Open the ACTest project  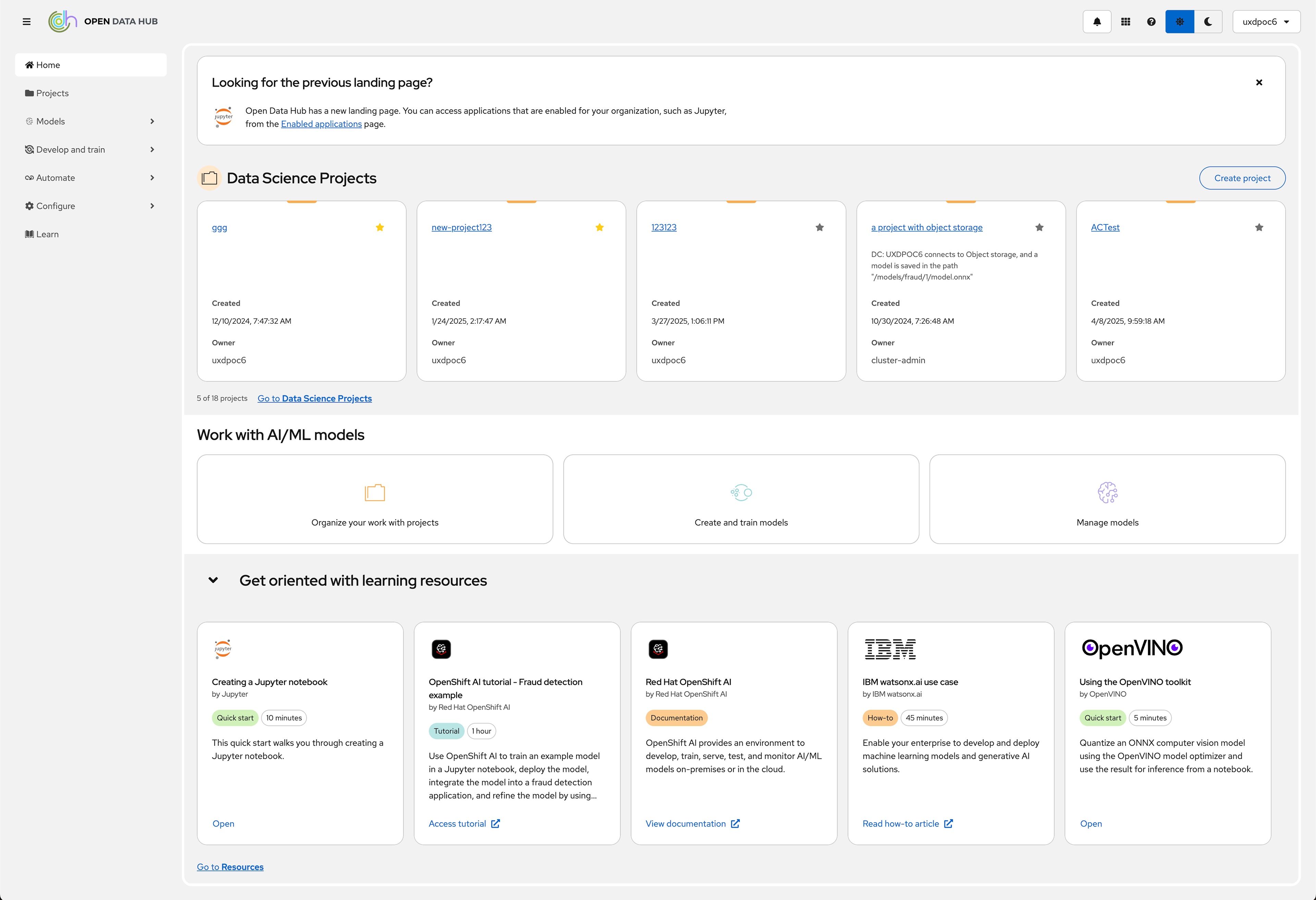tap(1105, 227)
